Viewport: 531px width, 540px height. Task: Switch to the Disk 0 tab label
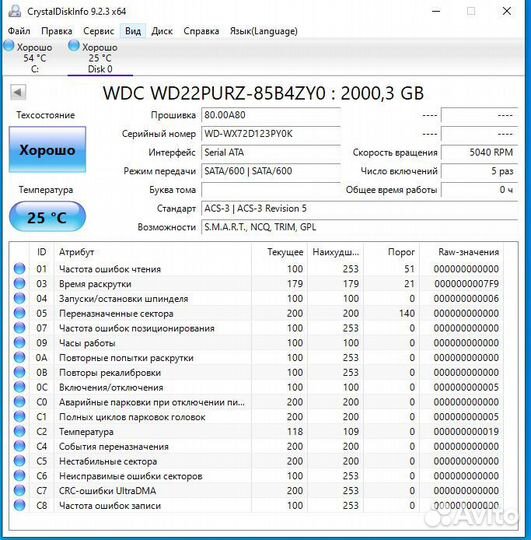pos(100,69)
